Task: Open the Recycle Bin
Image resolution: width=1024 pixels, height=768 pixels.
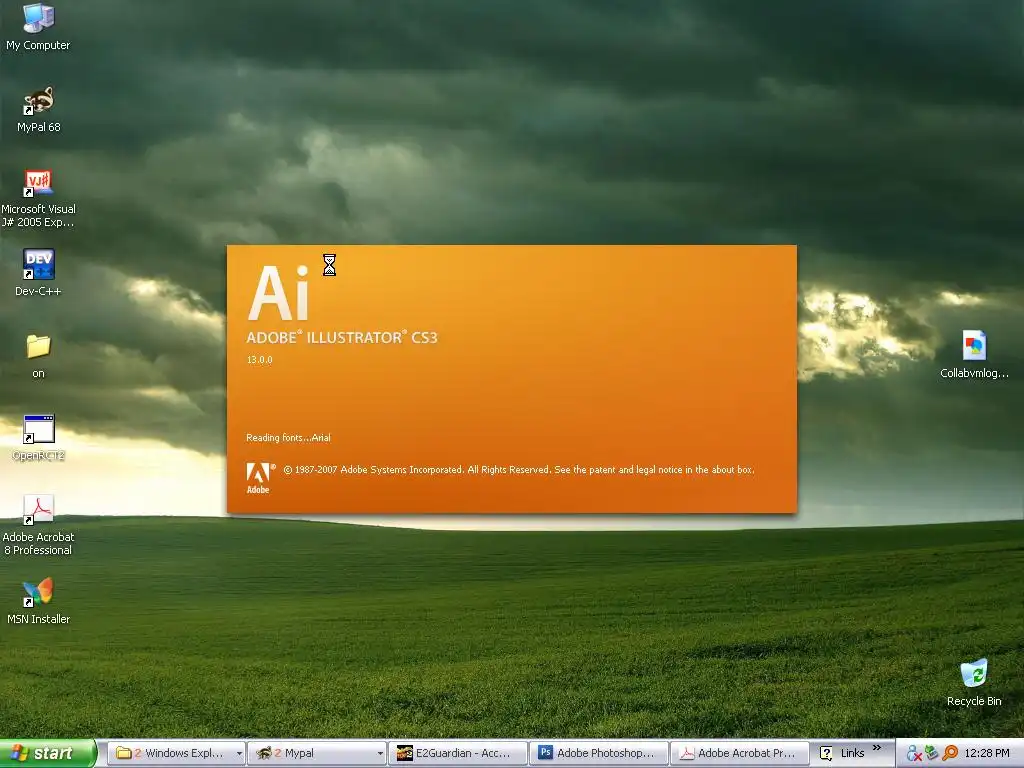Action: 974,683
